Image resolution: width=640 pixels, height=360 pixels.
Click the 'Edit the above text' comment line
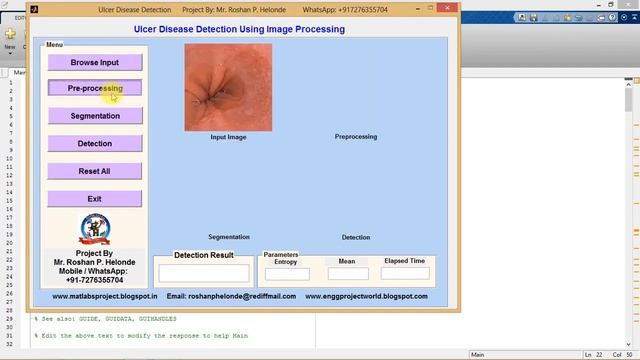click(x=141, y=336)
